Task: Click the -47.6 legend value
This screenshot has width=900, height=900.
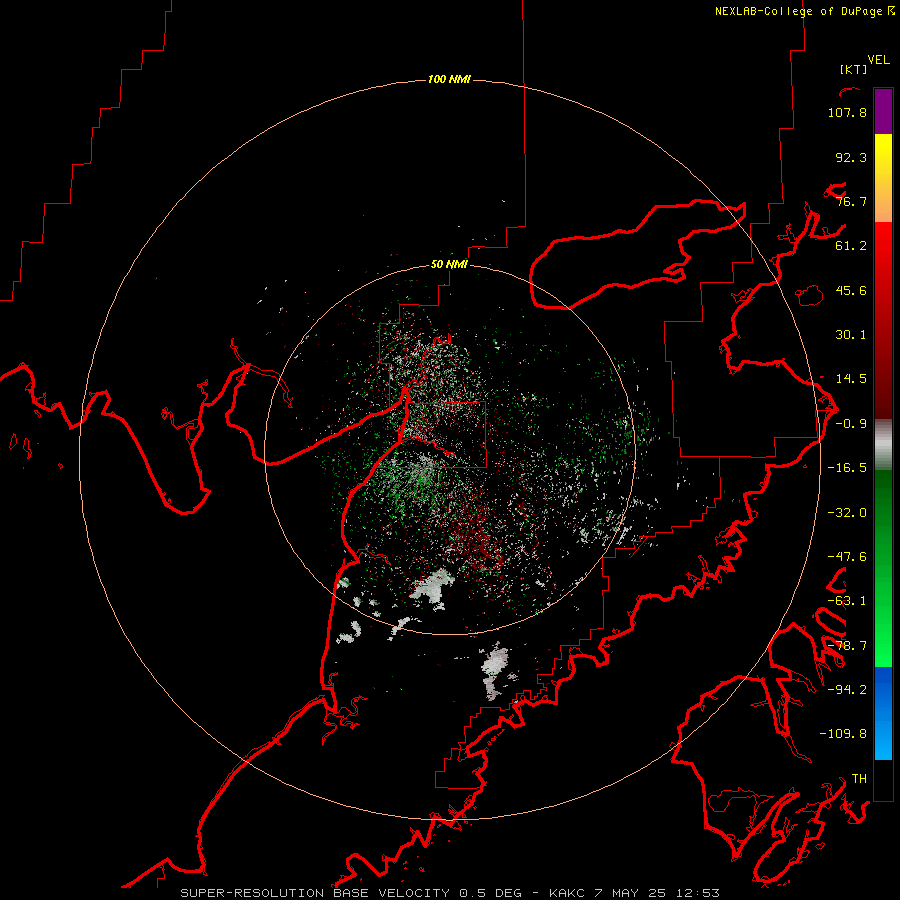Action: [847, 557]
